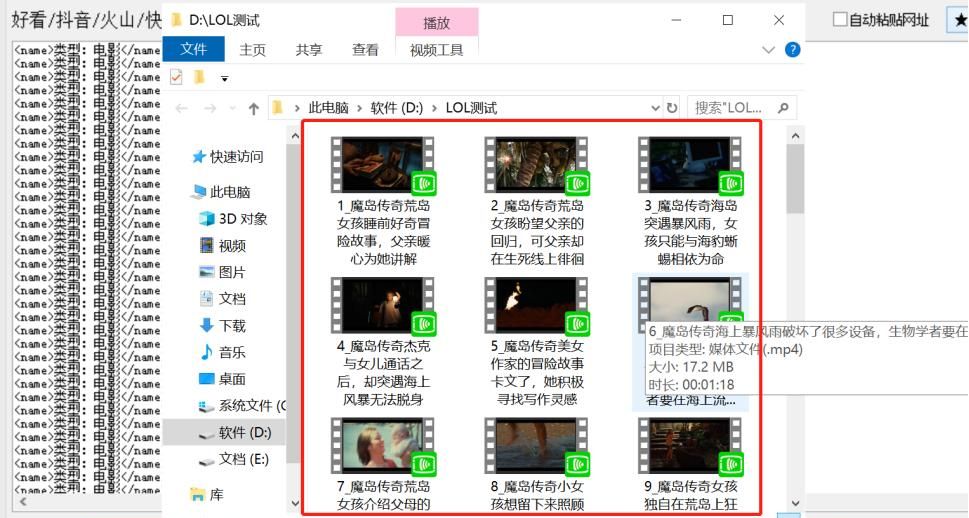Open 文档 folder in the navigation pane
The height and width of the screenshot is (518, 969).
222,299
